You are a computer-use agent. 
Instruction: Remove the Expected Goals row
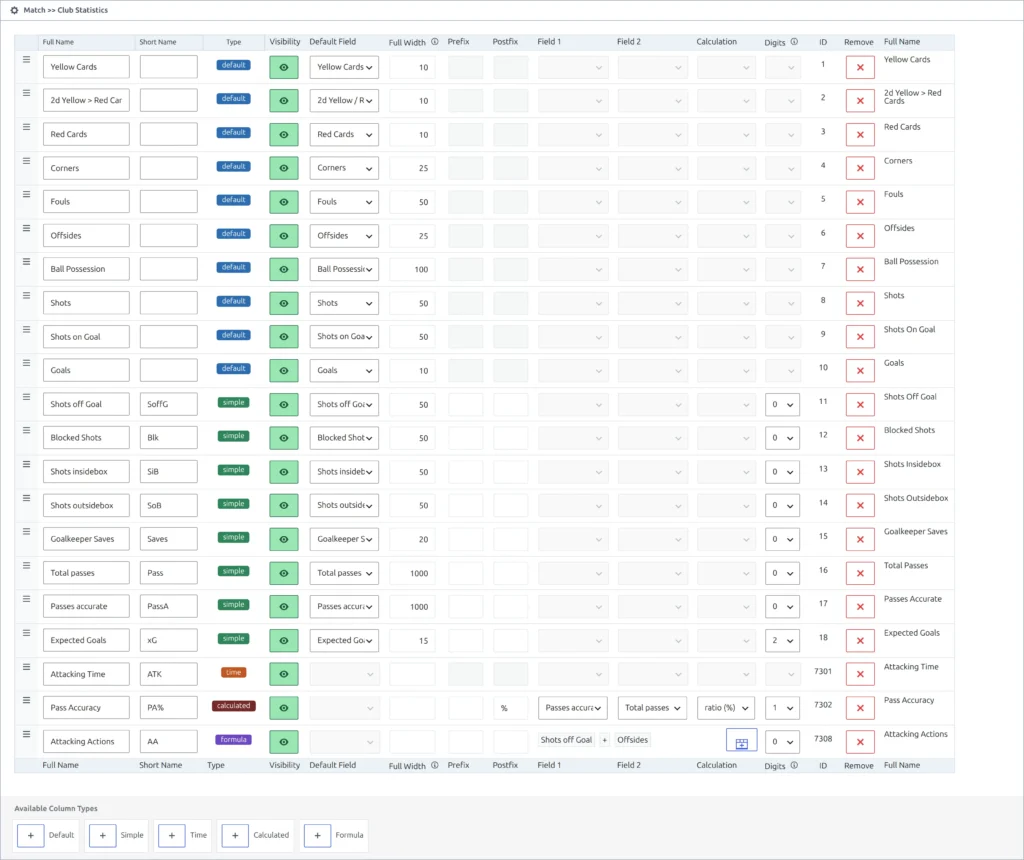tap(859, 641)
